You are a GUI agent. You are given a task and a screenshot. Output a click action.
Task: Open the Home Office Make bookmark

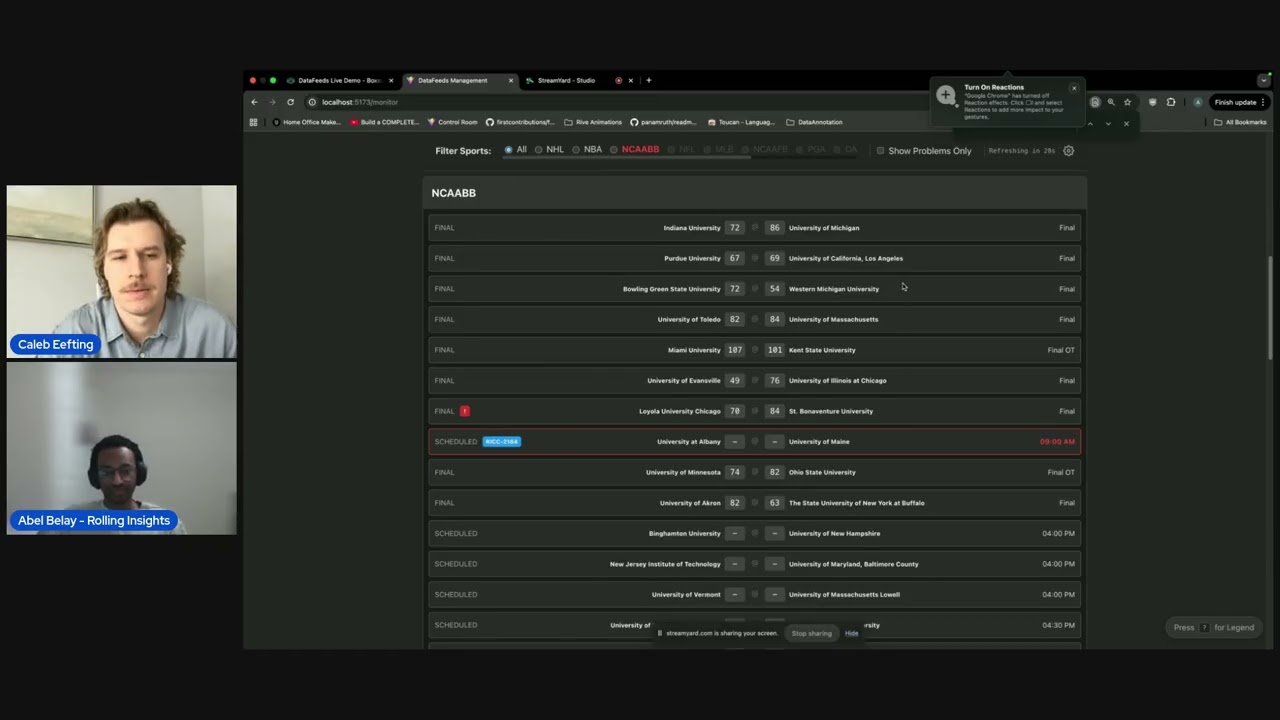[x=307, y=122]
